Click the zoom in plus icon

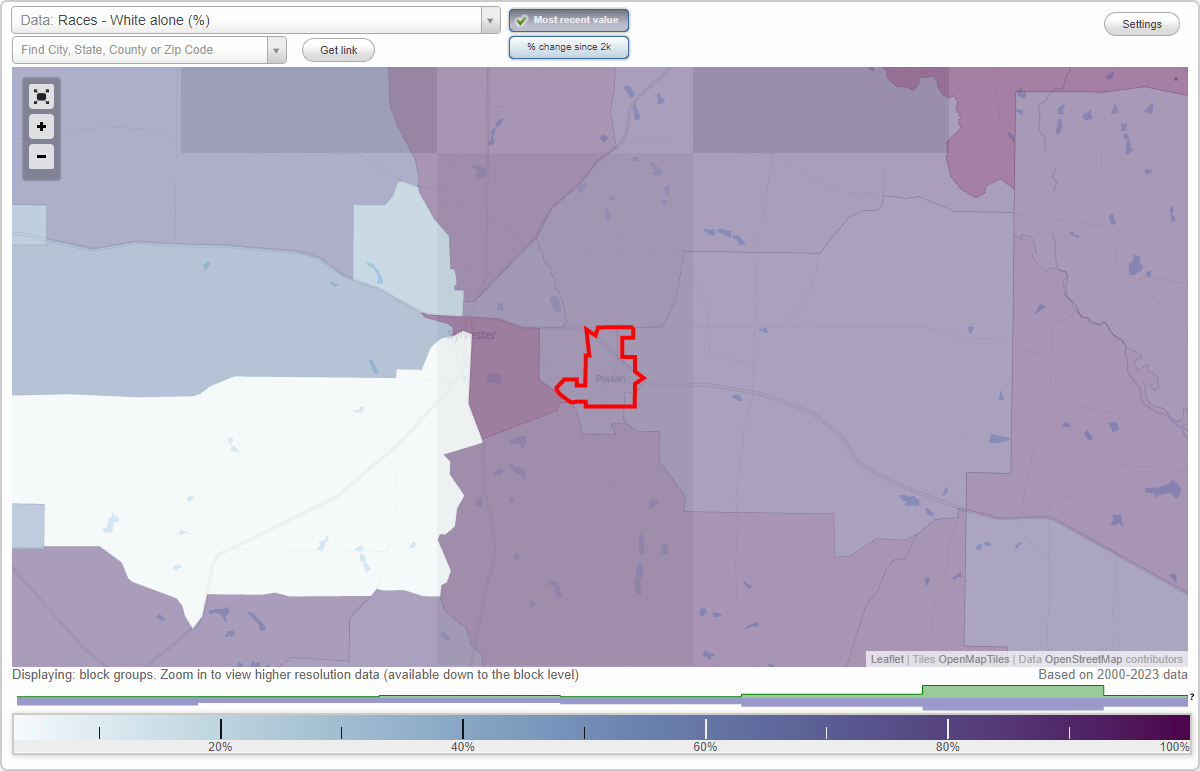pyautogui.click(x=41, y=127)
